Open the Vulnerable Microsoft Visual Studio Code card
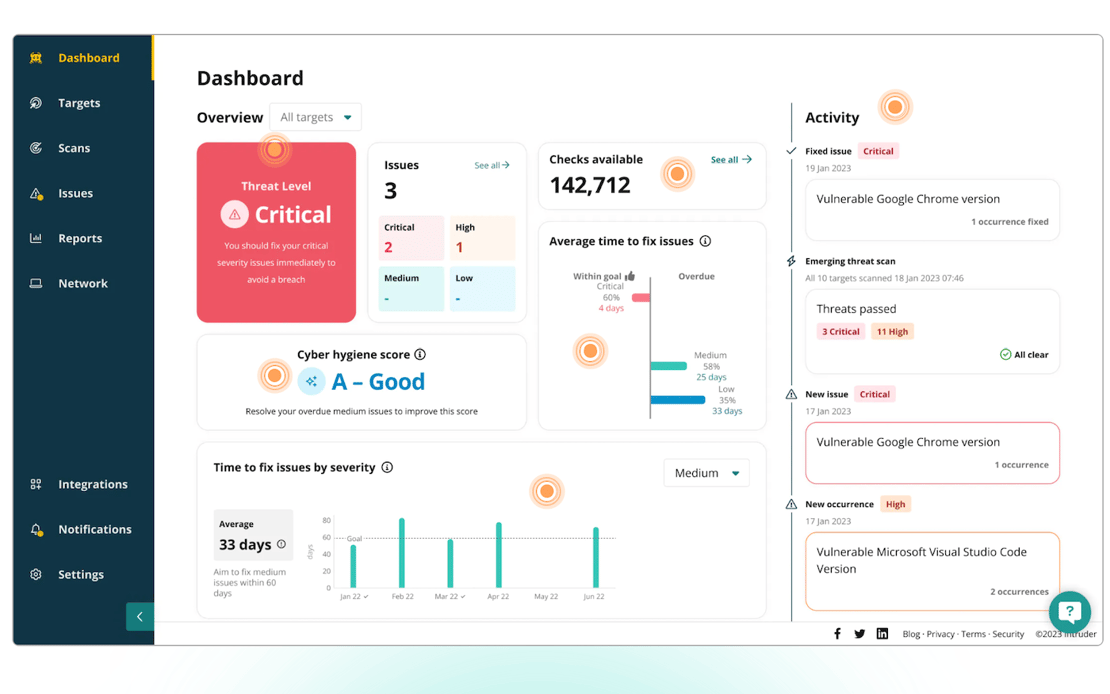Image resolution: width=1110 pixels, height=694 pixels. [x=932, y=571]
